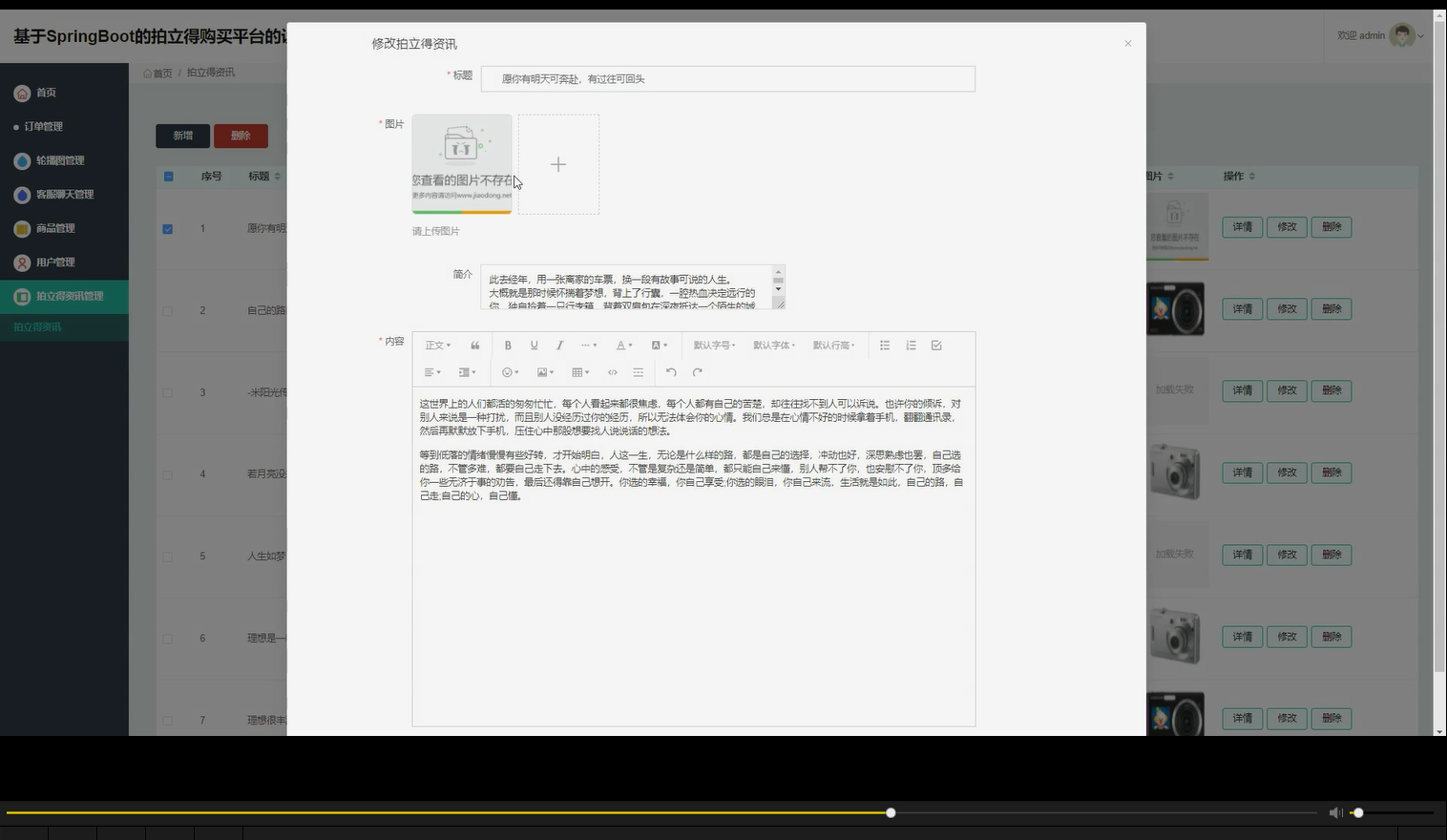Click the 新增 button
The width and height of the screenshot is (1447, 840).
pos(182,136)
